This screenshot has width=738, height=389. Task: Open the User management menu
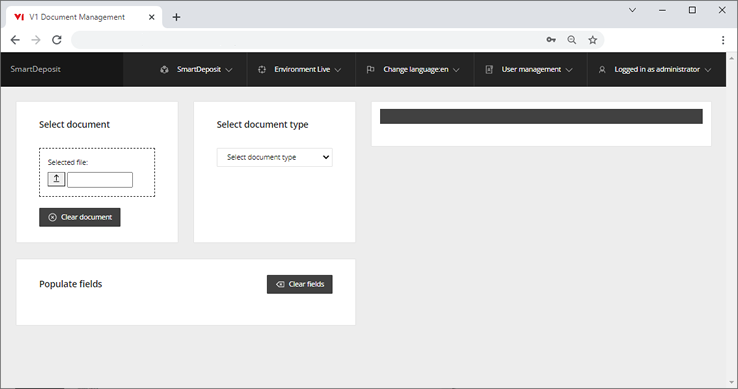[x=529, y=69]
